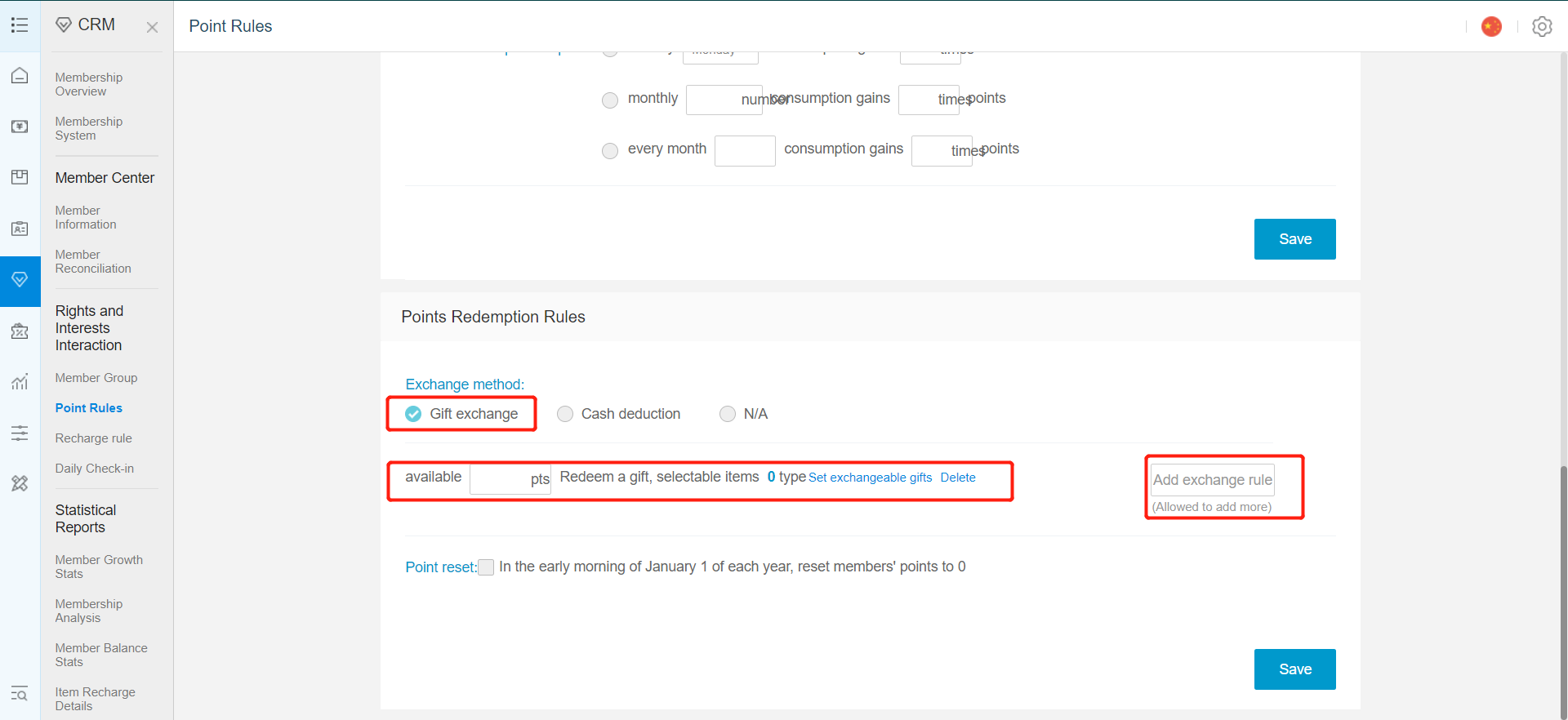Open Daily Check-in page
This screenshot has width=1568, height=720.
95,469
